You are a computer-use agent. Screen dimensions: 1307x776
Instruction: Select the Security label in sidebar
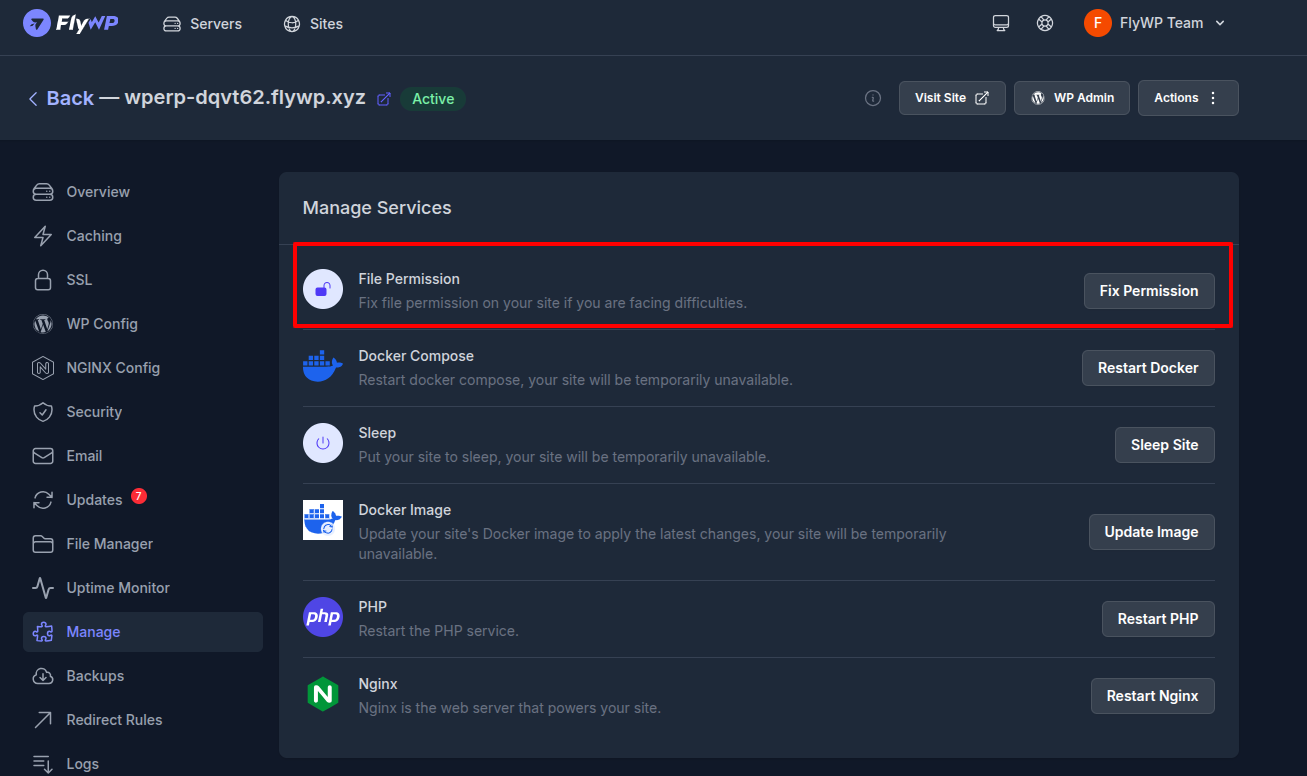coord(94,412)
